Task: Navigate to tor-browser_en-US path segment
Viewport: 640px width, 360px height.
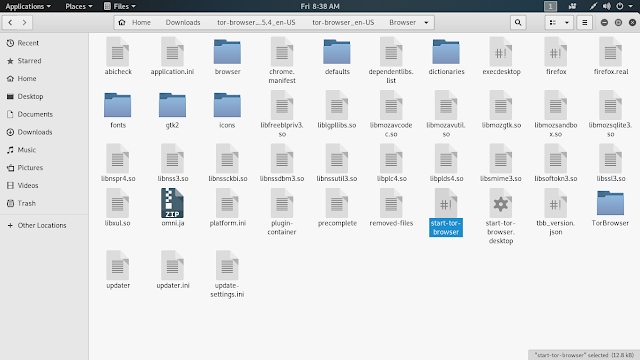Action: 343,22
